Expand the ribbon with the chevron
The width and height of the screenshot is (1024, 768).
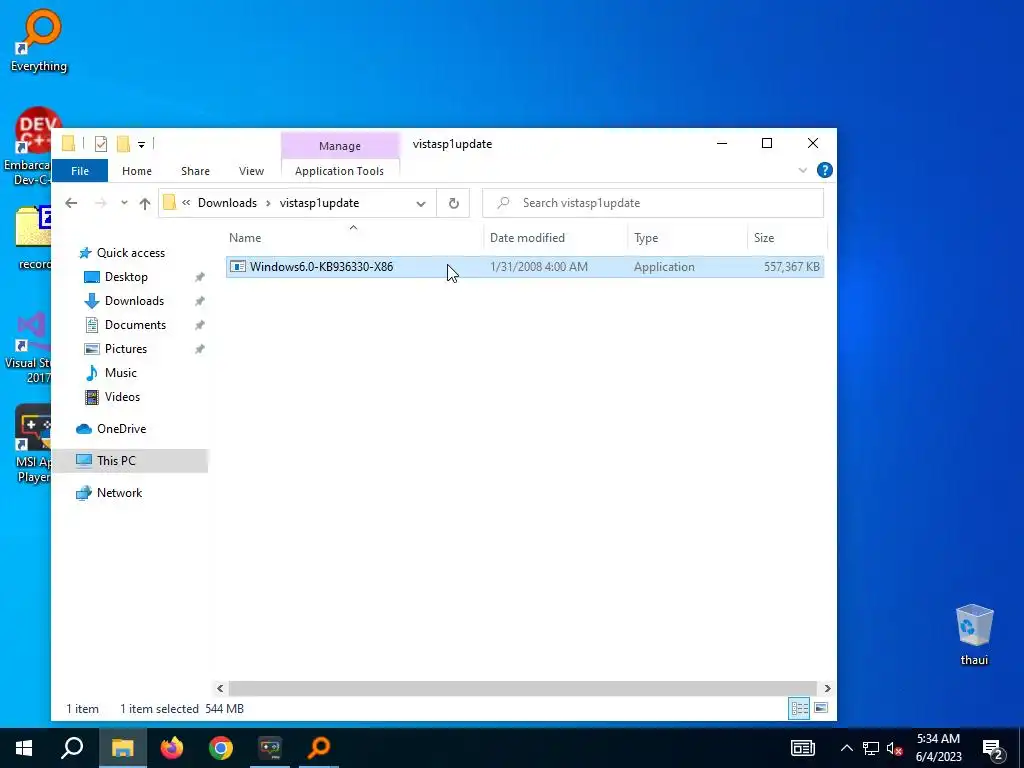point(803,170)
